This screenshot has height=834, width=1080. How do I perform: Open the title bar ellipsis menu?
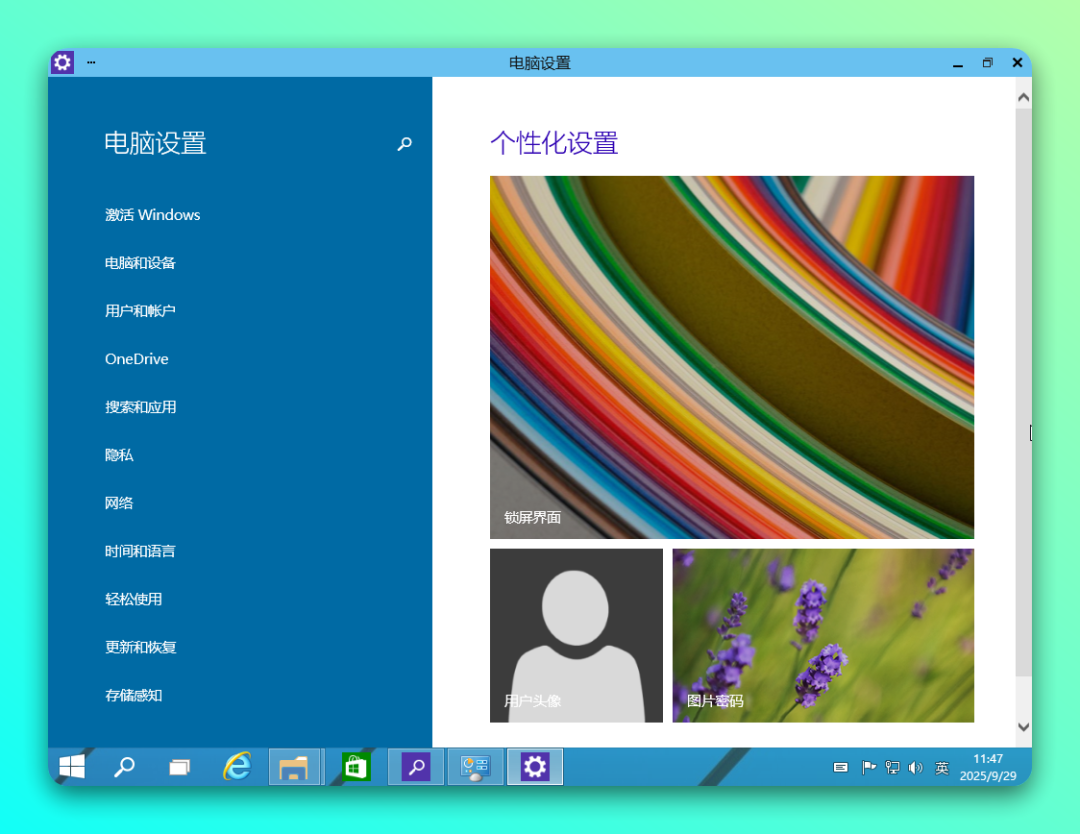91,62
